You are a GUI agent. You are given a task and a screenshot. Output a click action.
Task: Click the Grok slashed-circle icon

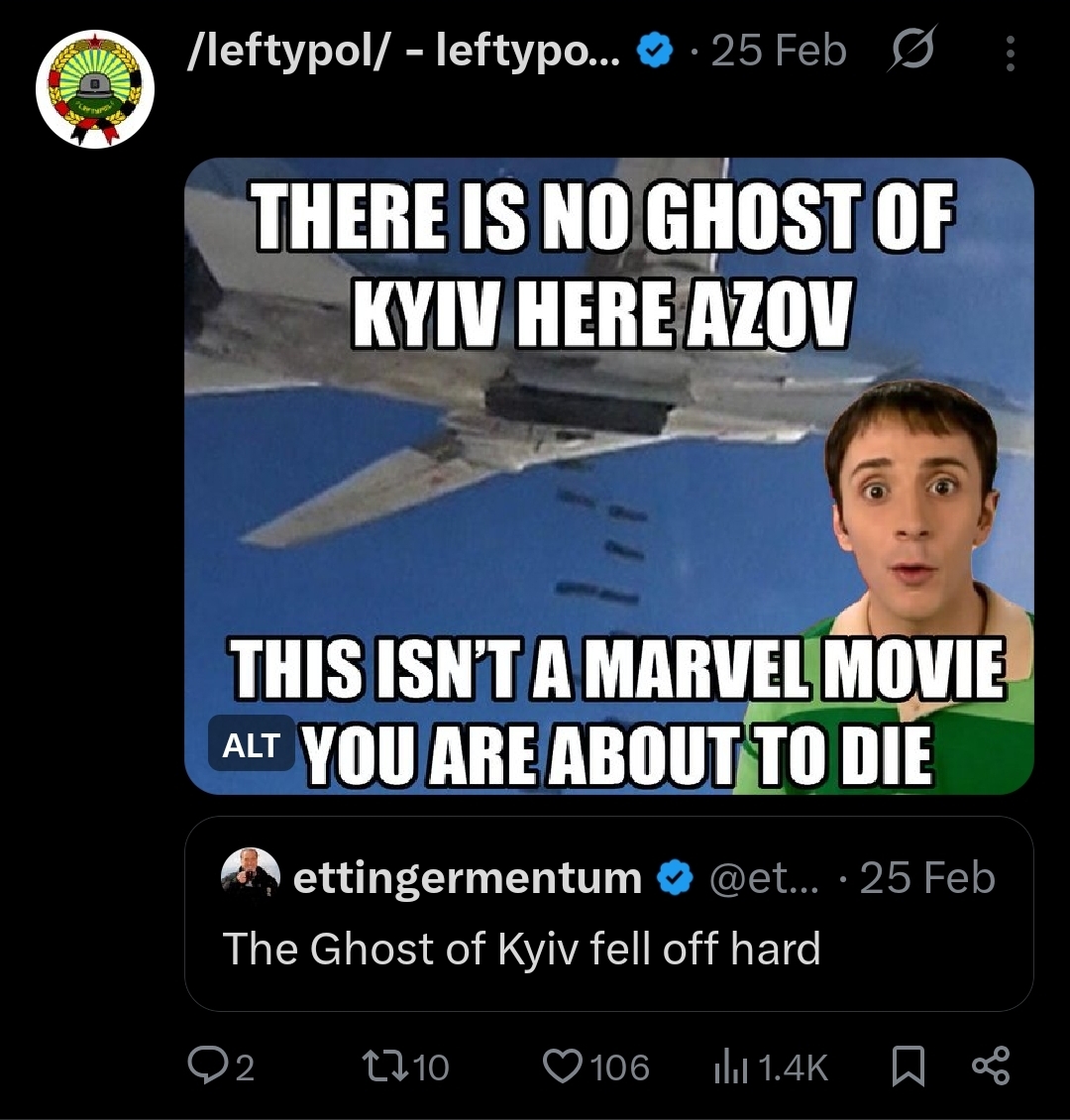tap(911, 52)
